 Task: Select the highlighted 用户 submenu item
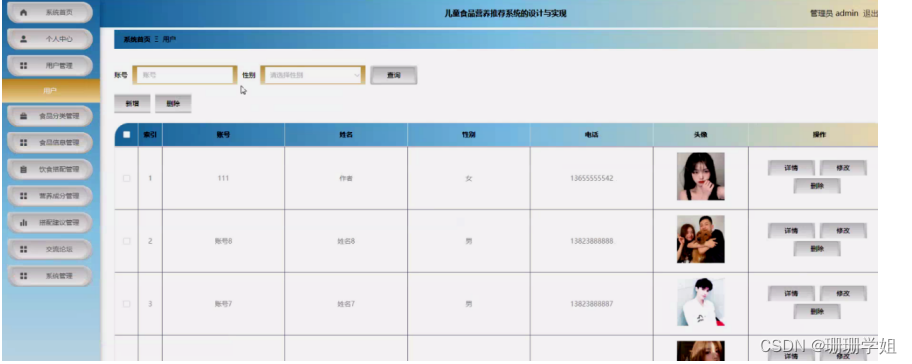click(x=51, y=91)
